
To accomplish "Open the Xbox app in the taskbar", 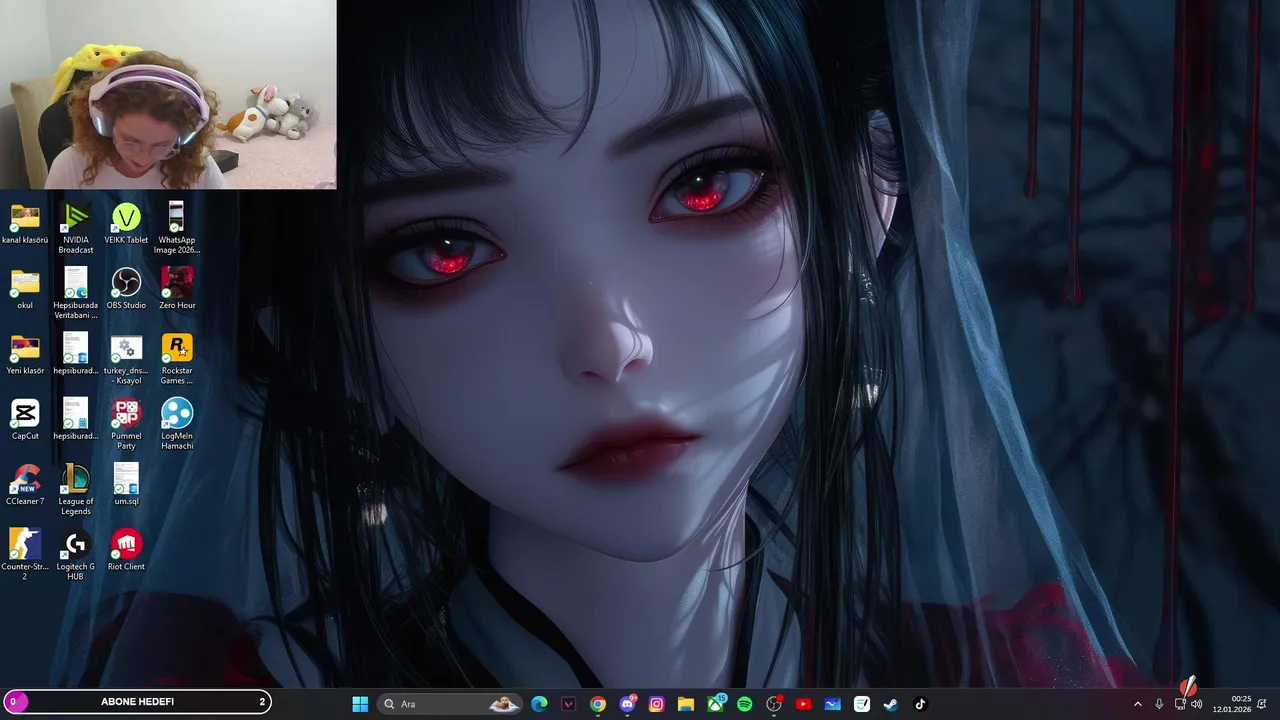I will click(715, 704).
